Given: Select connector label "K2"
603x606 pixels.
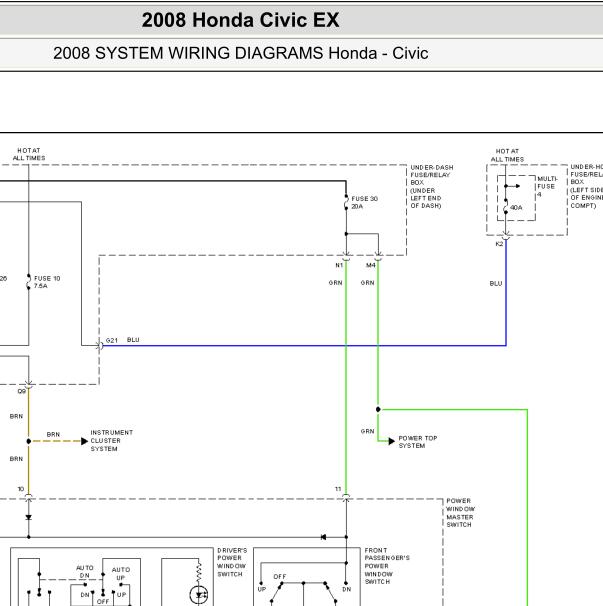Looking at the screenshot, I should pyautogui.click(x=499, y=244).
